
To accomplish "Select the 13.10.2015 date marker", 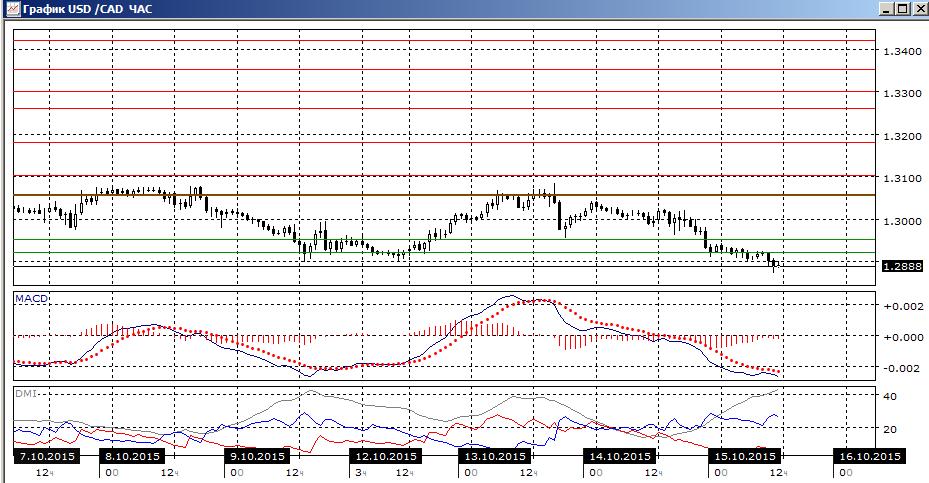I will point(495,456).
